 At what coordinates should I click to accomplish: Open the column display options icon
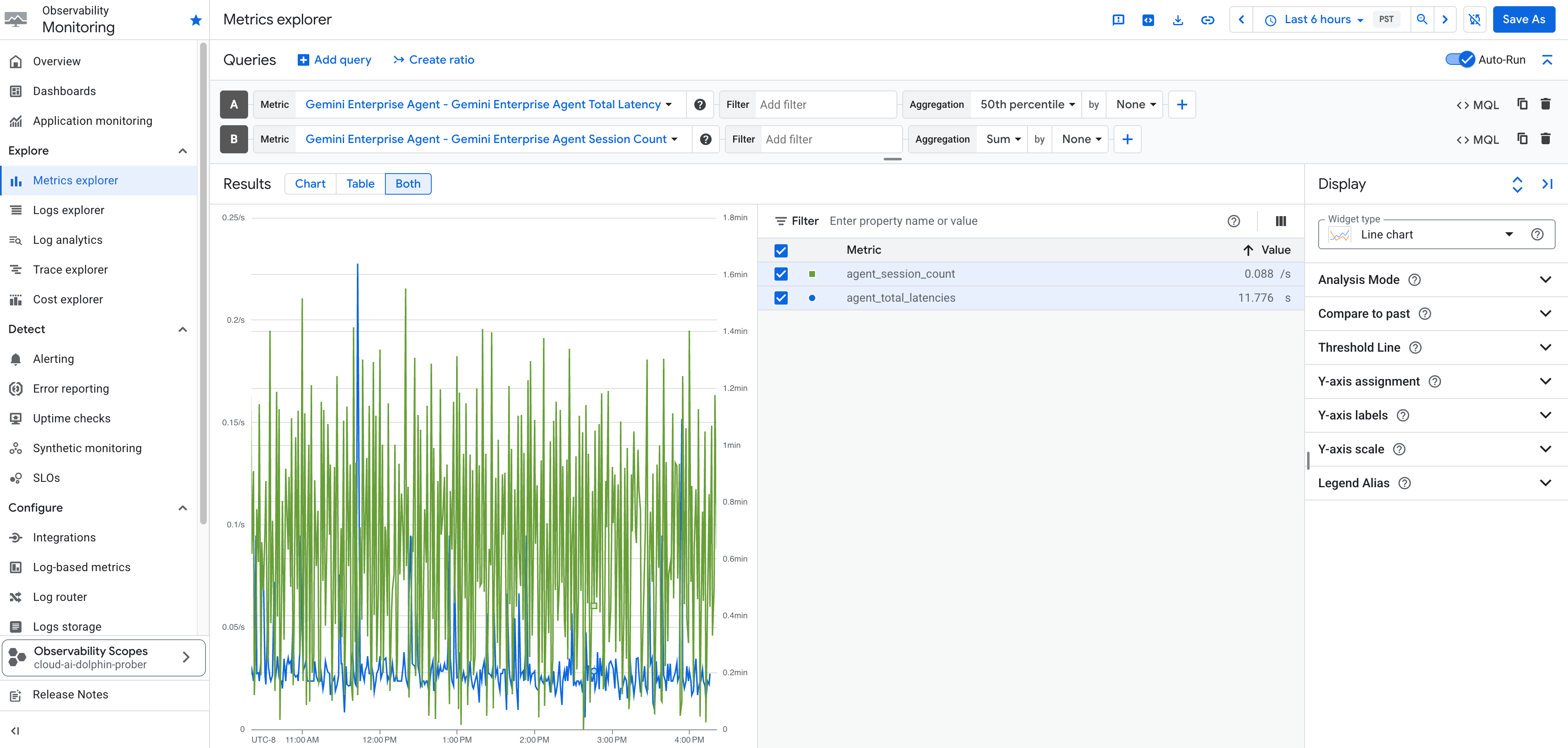click(1281, 221)
